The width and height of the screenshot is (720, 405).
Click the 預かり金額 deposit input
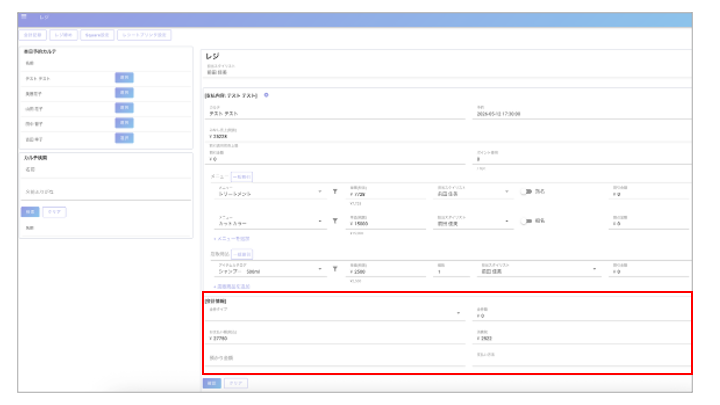[335, 358]
